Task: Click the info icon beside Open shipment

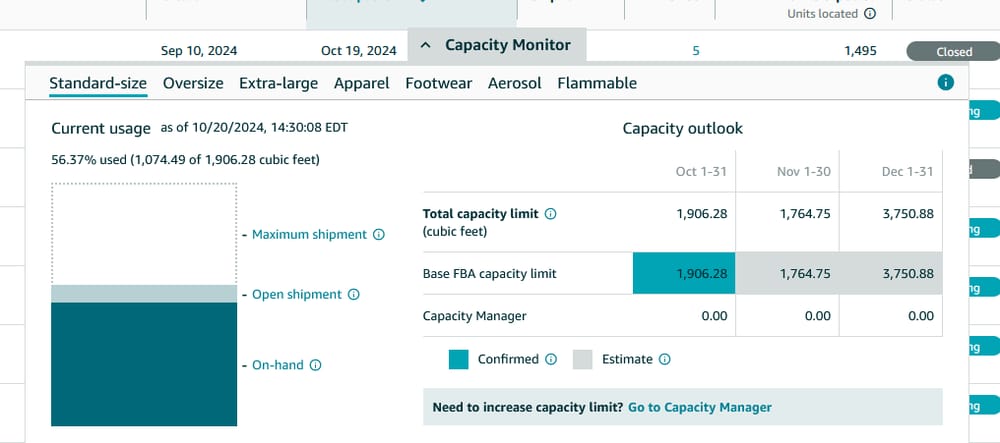Action: point(354,295)
